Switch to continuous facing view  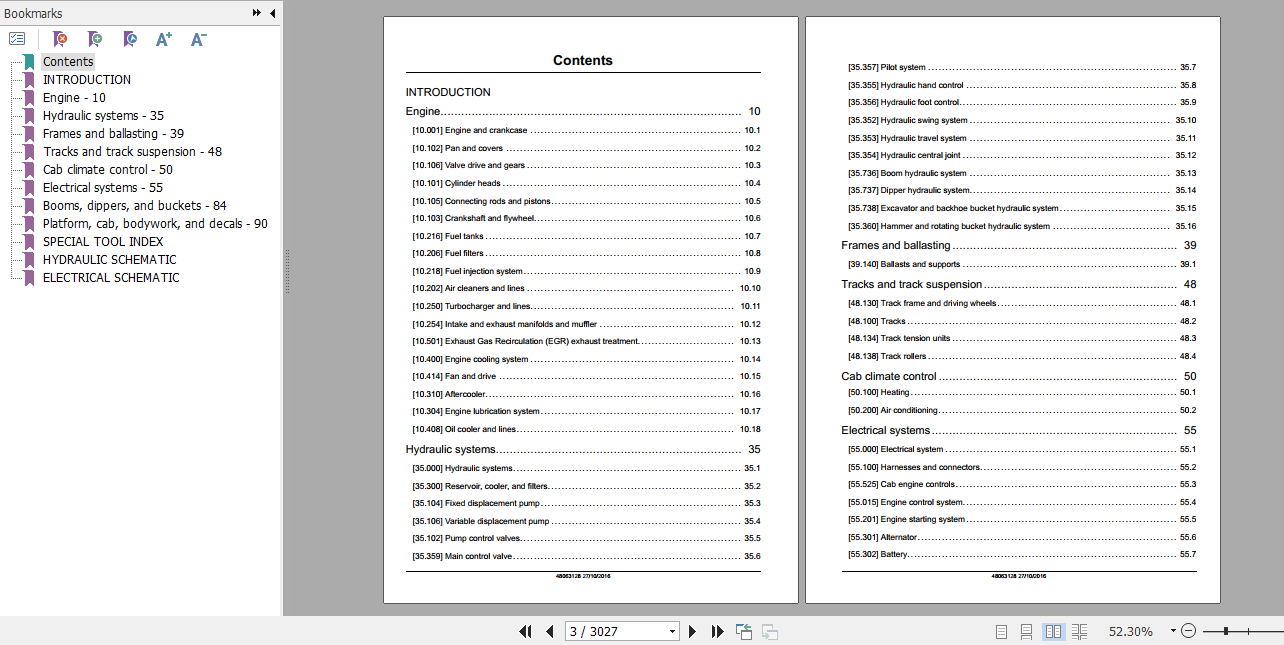click(1079, 631)
